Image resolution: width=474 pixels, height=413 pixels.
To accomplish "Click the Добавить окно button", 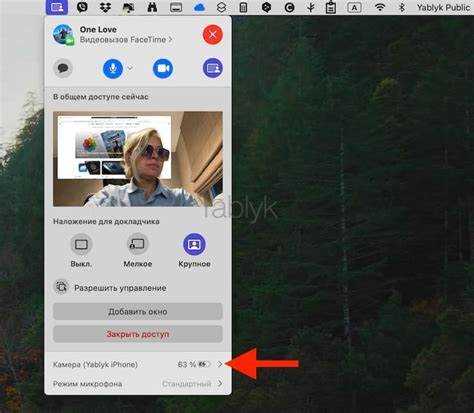I will 138,312.
